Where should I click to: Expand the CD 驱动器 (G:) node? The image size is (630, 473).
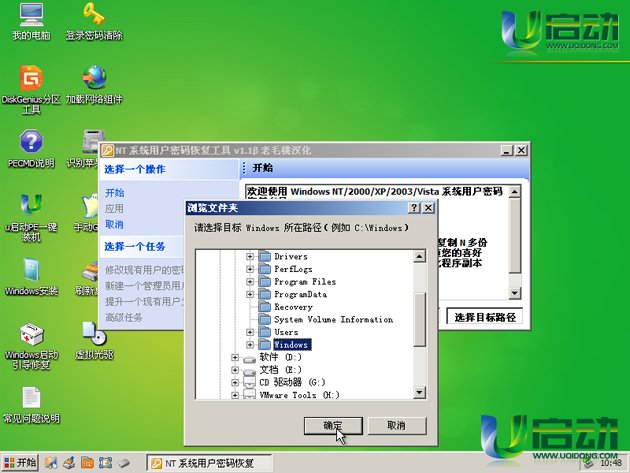235,382
